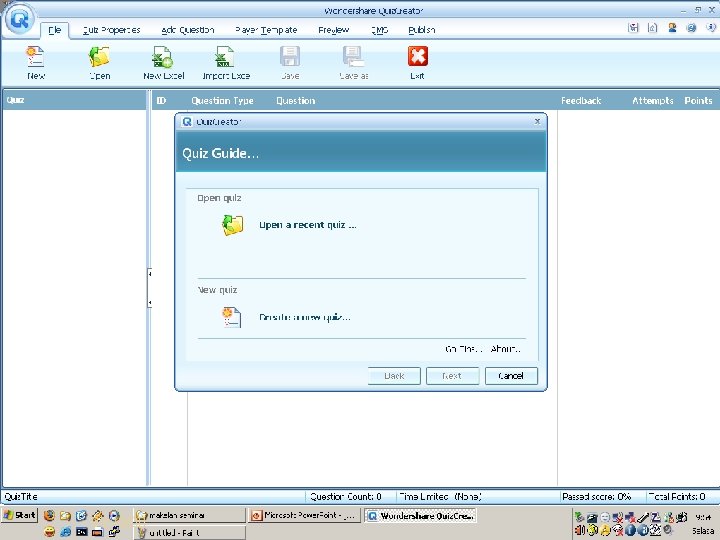Click the Question column header
The image size is (720, 540).
click(296, 101)
